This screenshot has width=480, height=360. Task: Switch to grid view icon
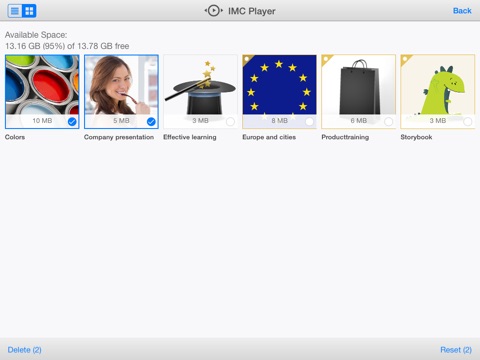pyautogui.click(x=29, y=11)
